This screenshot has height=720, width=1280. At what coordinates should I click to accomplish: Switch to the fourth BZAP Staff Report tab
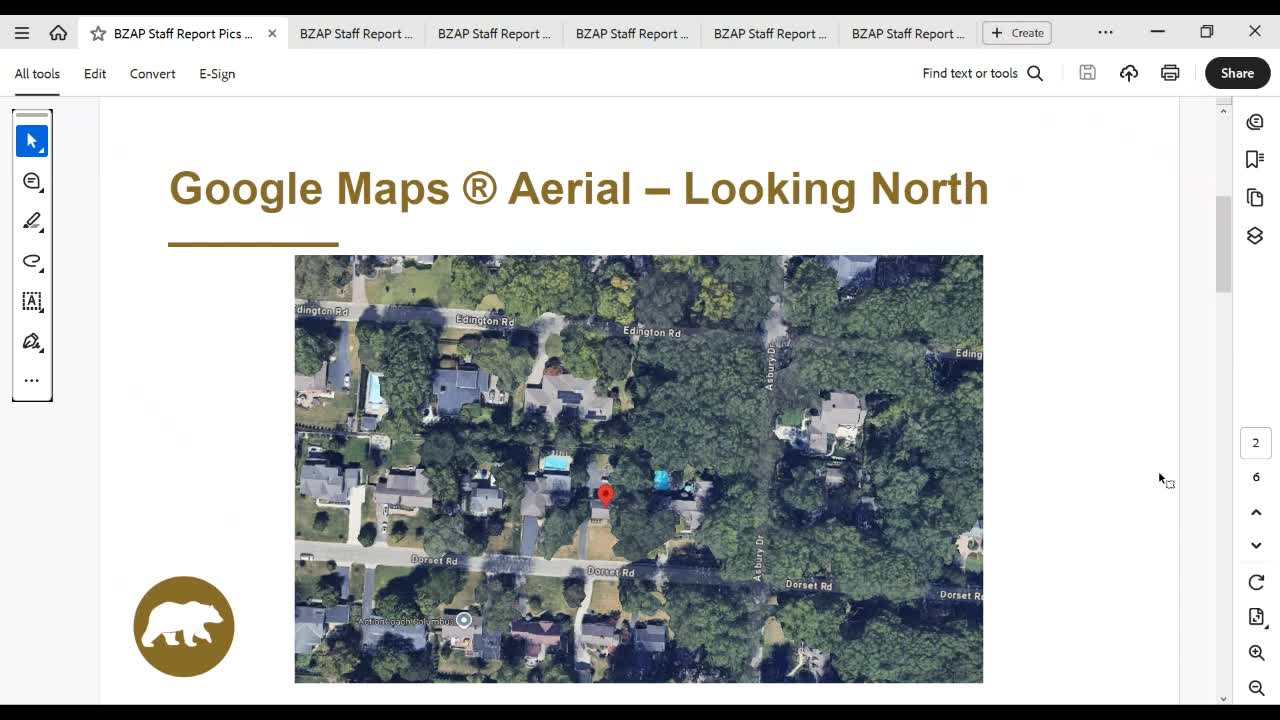pos(632,33)
